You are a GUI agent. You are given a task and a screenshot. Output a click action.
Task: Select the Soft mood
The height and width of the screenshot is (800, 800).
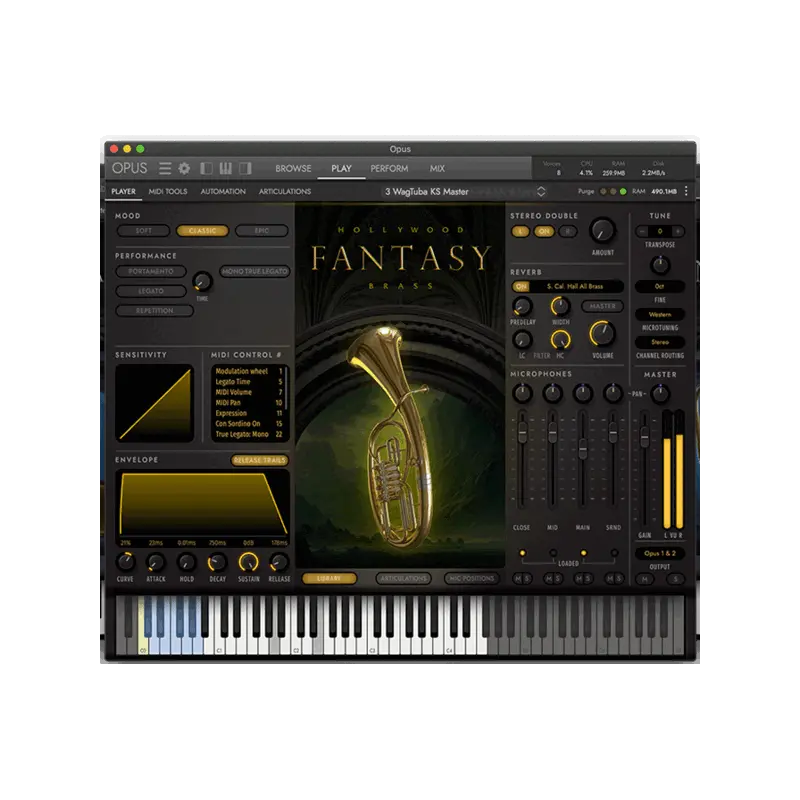[143, 231]
